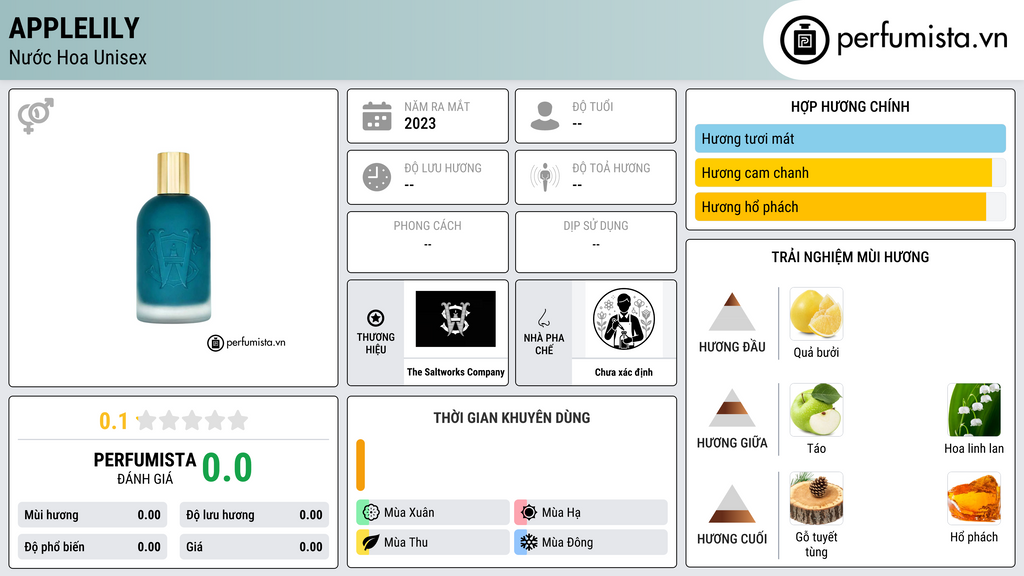Select the Mùa Hạ season button
1024x576 pixels.
[x=591, y=513]
